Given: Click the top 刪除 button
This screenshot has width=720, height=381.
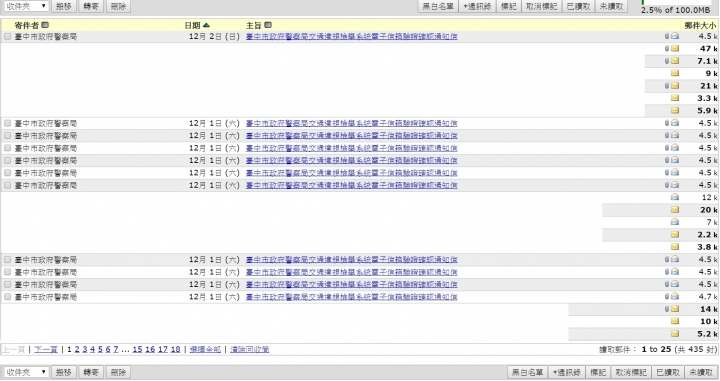Looking at the screenshot, I should pyautogui.click(x=118, y=6).
